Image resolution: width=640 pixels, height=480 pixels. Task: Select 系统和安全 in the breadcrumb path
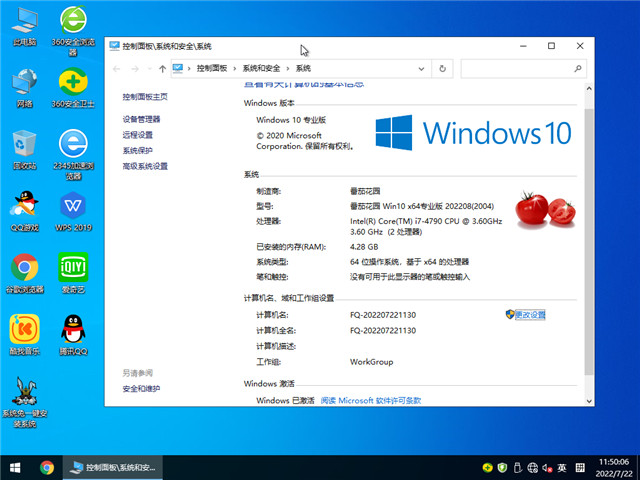pyautogui.click(x=261, y=68)
